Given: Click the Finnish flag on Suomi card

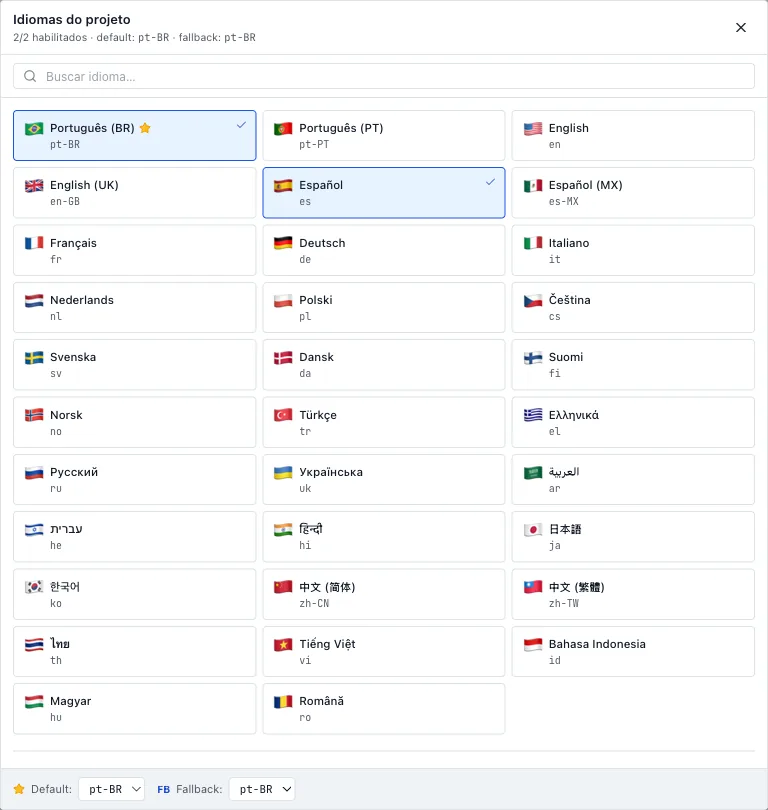Looking at the screenshot, I should pos(533,357).
